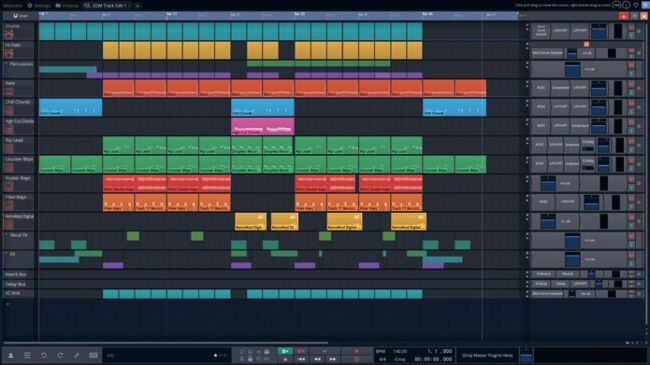Click the undo icon in bottom toolbar
650x365 pixels.
(x=44, y=355)
